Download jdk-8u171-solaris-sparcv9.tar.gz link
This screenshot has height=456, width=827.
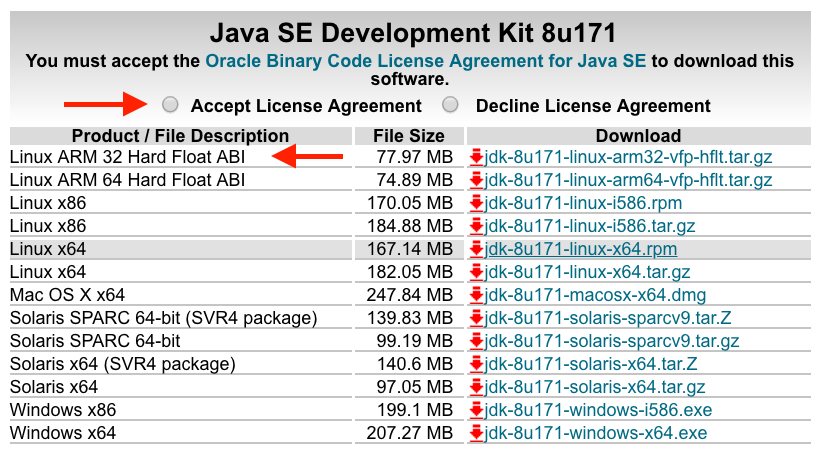[612, 342]
